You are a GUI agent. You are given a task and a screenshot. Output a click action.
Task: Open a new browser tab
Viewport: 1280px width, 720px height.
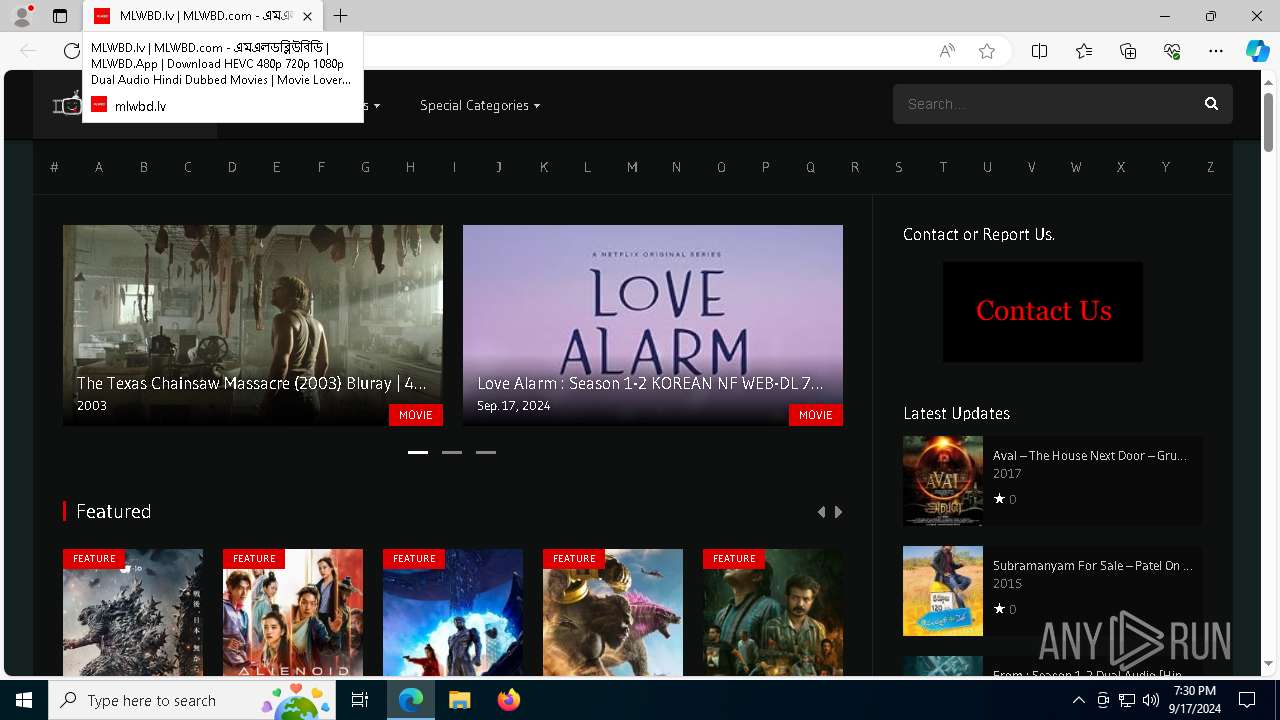[x=341, y=16]
